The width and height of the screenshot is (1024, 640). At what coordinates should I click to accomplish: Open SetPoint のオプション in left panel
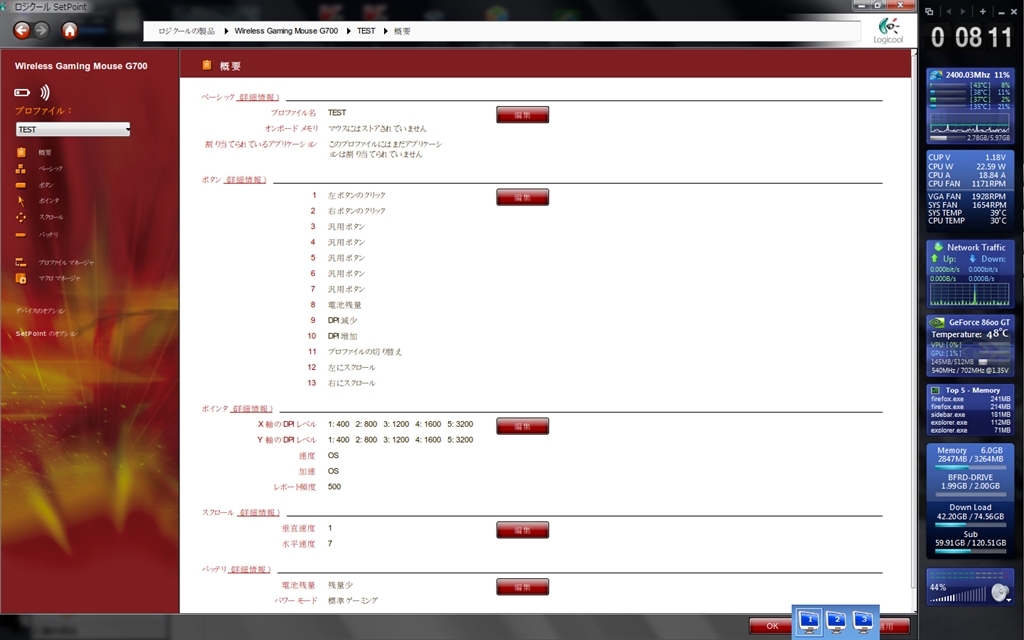46,334
